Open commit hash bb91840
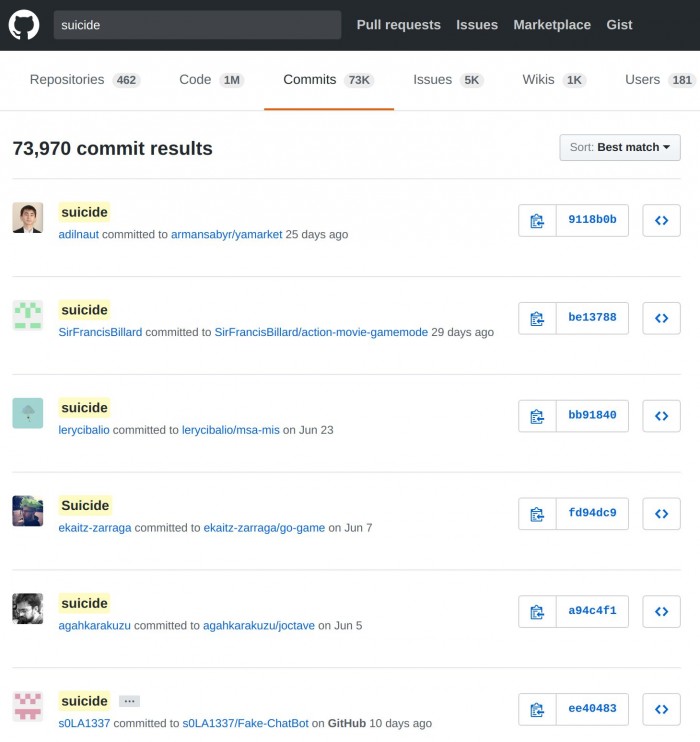 point(593,415)
